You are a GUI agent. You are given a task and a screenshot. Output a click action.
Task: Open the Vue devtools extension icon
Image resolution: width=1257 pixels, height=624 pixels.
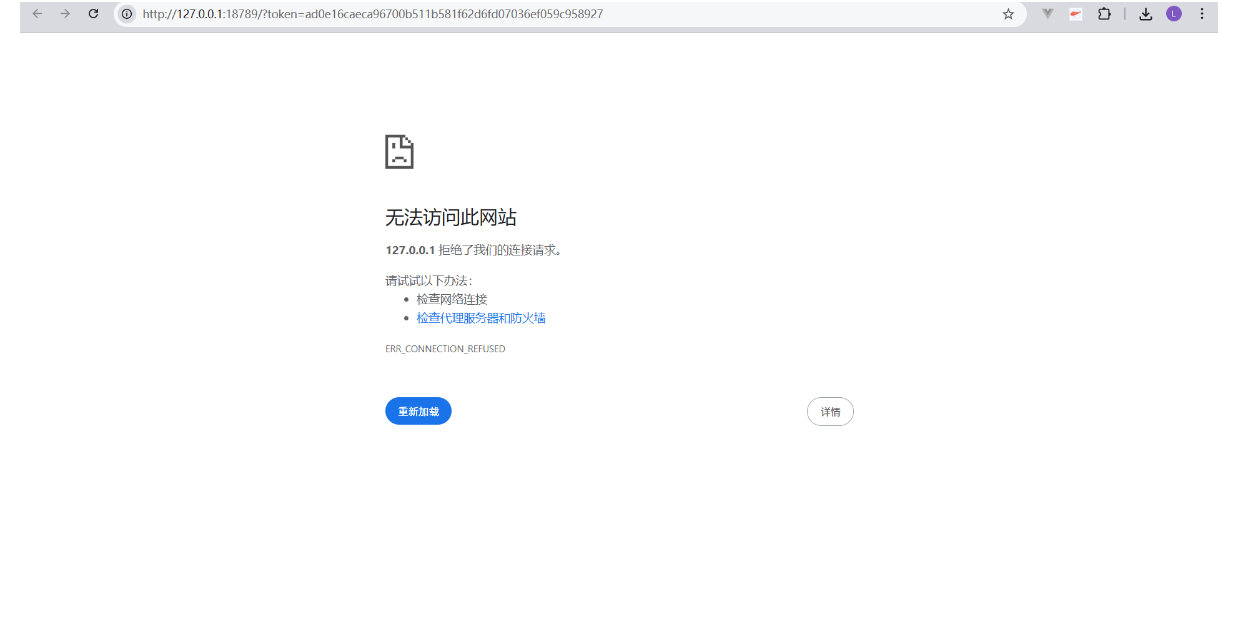click(1046, 14)
